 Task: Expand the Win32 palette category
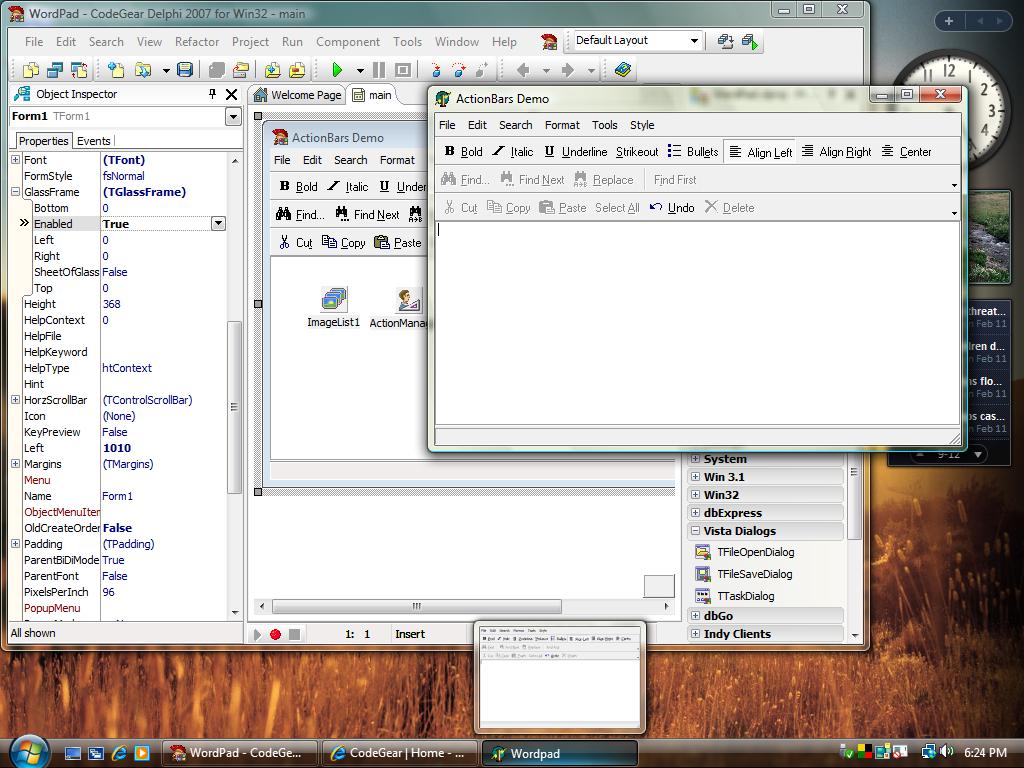pyautogui.click(x=696, y=494)
